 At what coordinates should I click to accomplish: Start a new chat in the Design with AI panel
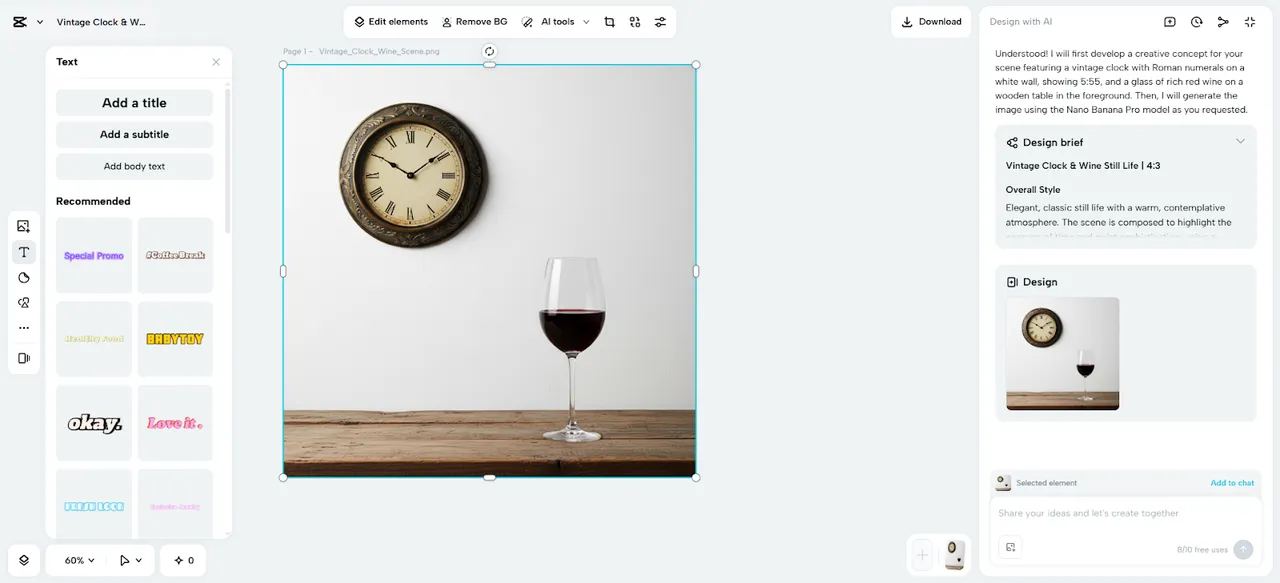click(1170, 22)
